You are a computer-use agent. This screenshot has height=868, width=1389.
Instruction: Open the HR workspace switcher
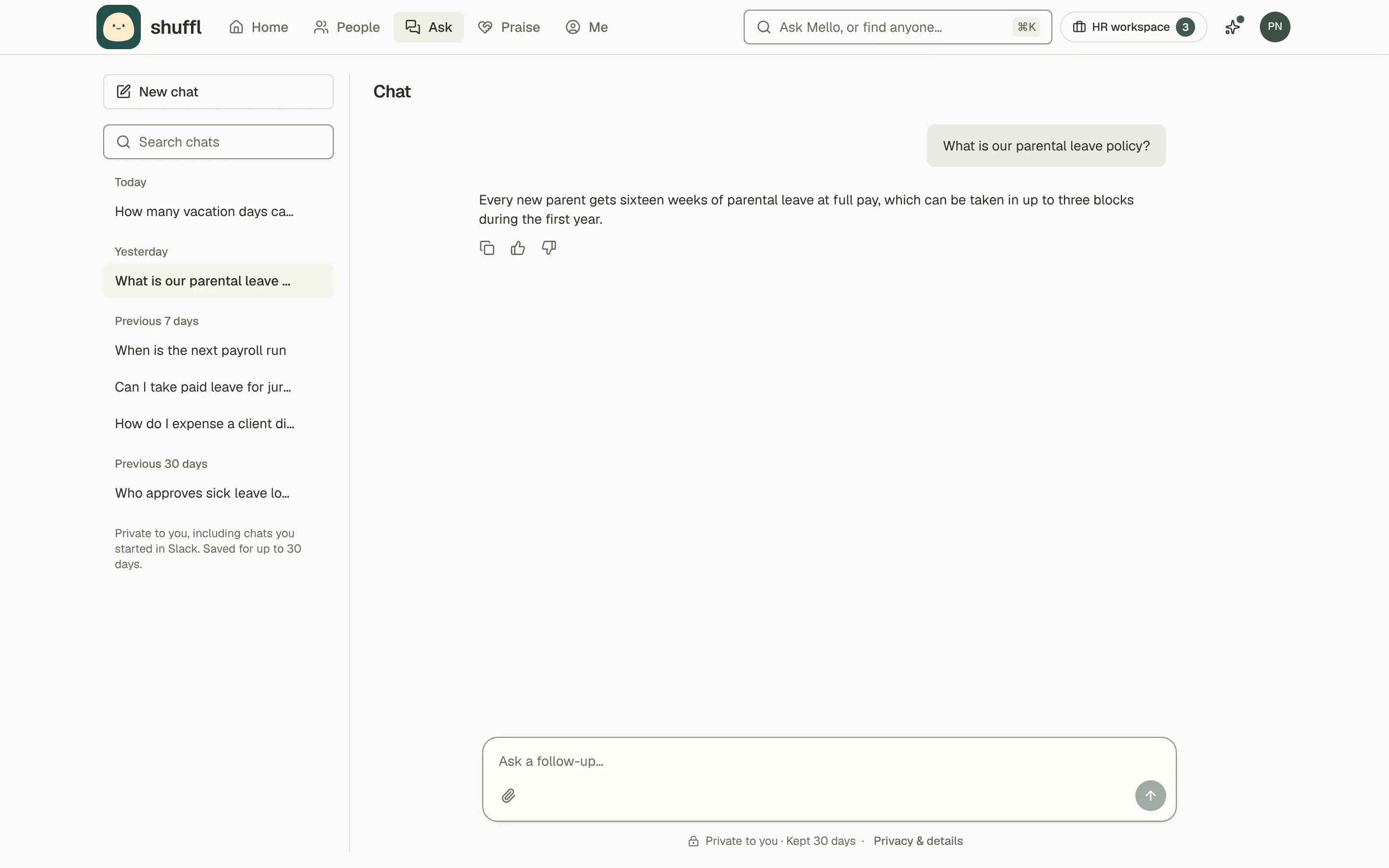(x=1133, y=27)
